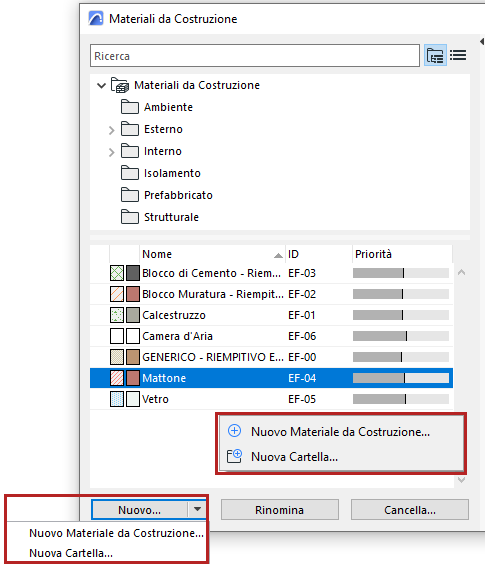The width and height of the screenshot is (485, 564).
Task: Select the Interno folder icon
Action: (130, 151)
